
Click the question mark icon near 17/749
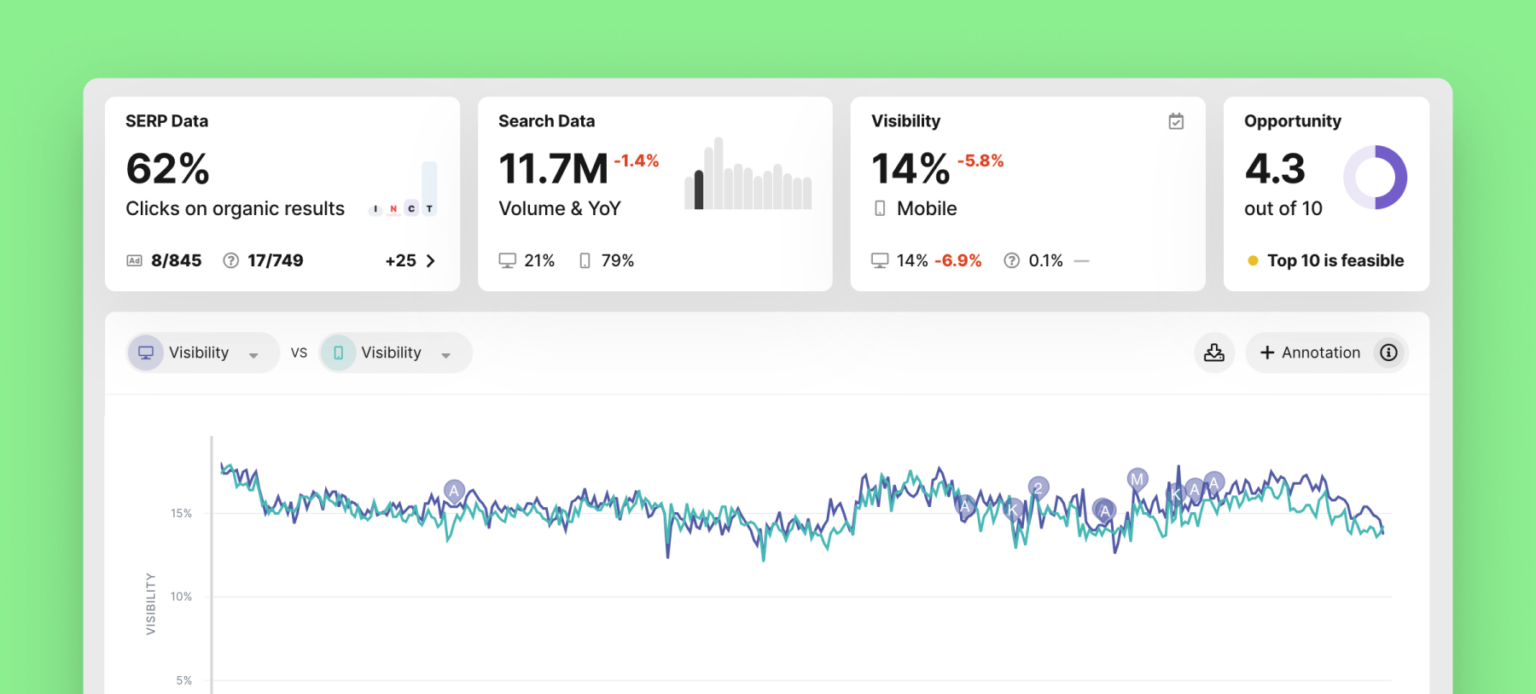tap(230, 260)
